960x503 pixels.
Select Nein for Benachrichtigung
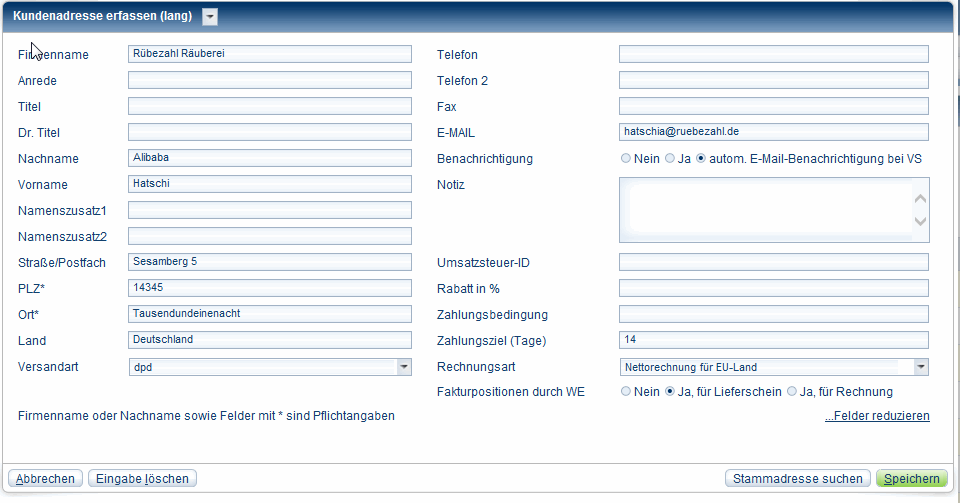(x=626, y=159)
